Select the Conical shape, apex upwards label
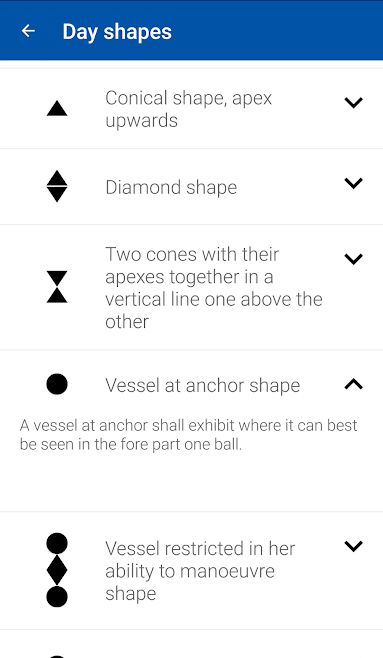The width and height of the screenshot is (383, 658). coord(188,109)
